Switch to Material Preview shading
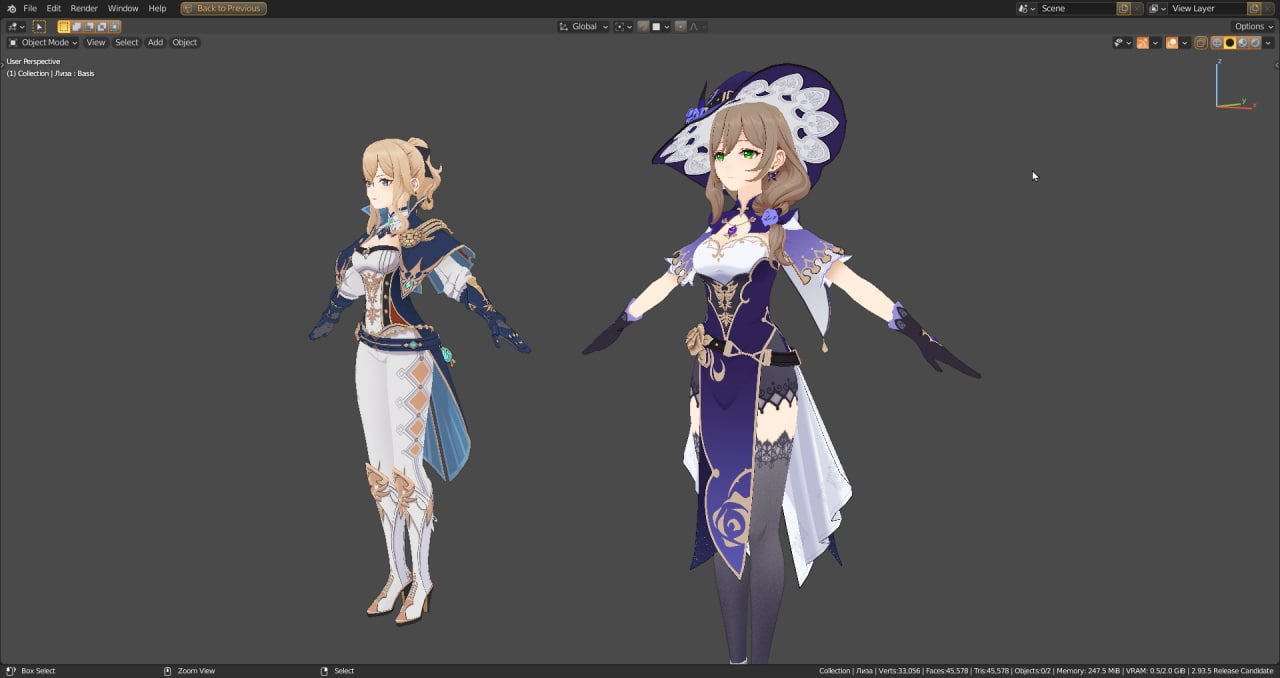The image size is (1280, 678). [x=1242, y=43]
